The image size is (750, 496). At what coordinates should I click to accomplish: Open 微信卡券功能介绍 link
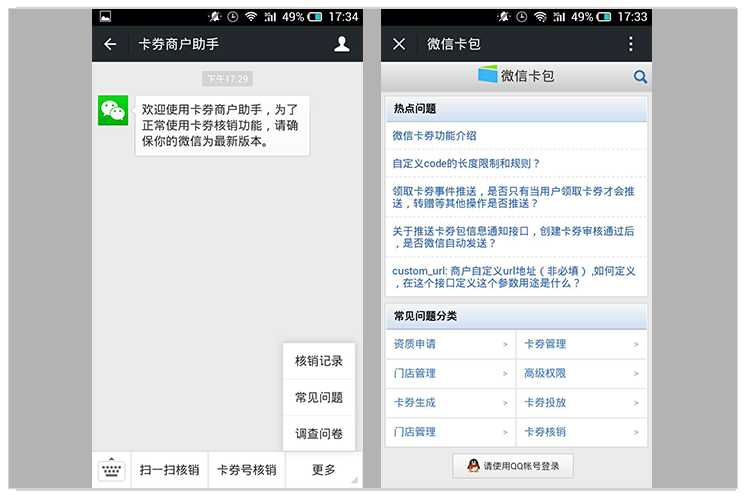(434, 136)
